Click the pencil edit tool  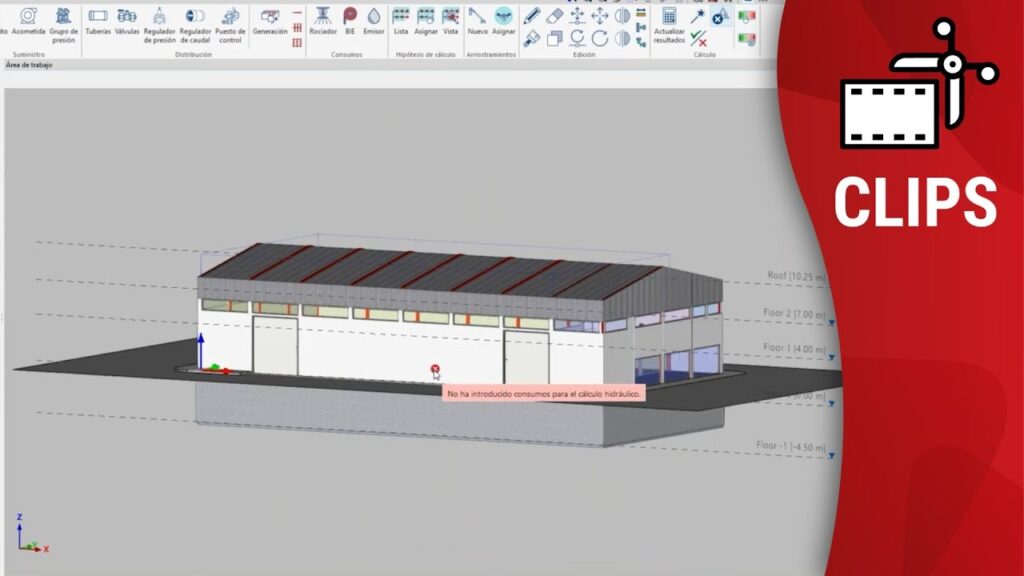coord(532,15)
